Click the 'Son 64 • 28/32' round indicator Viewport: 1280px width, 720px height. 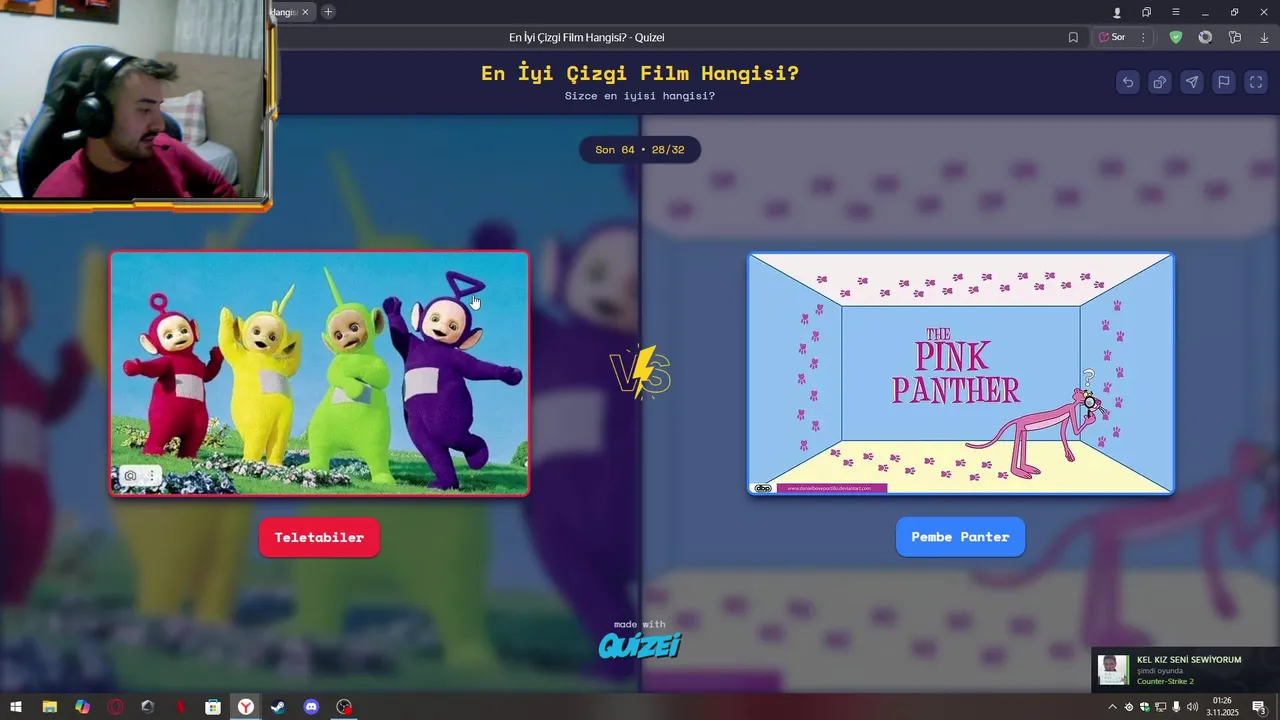tap(640, 150)
